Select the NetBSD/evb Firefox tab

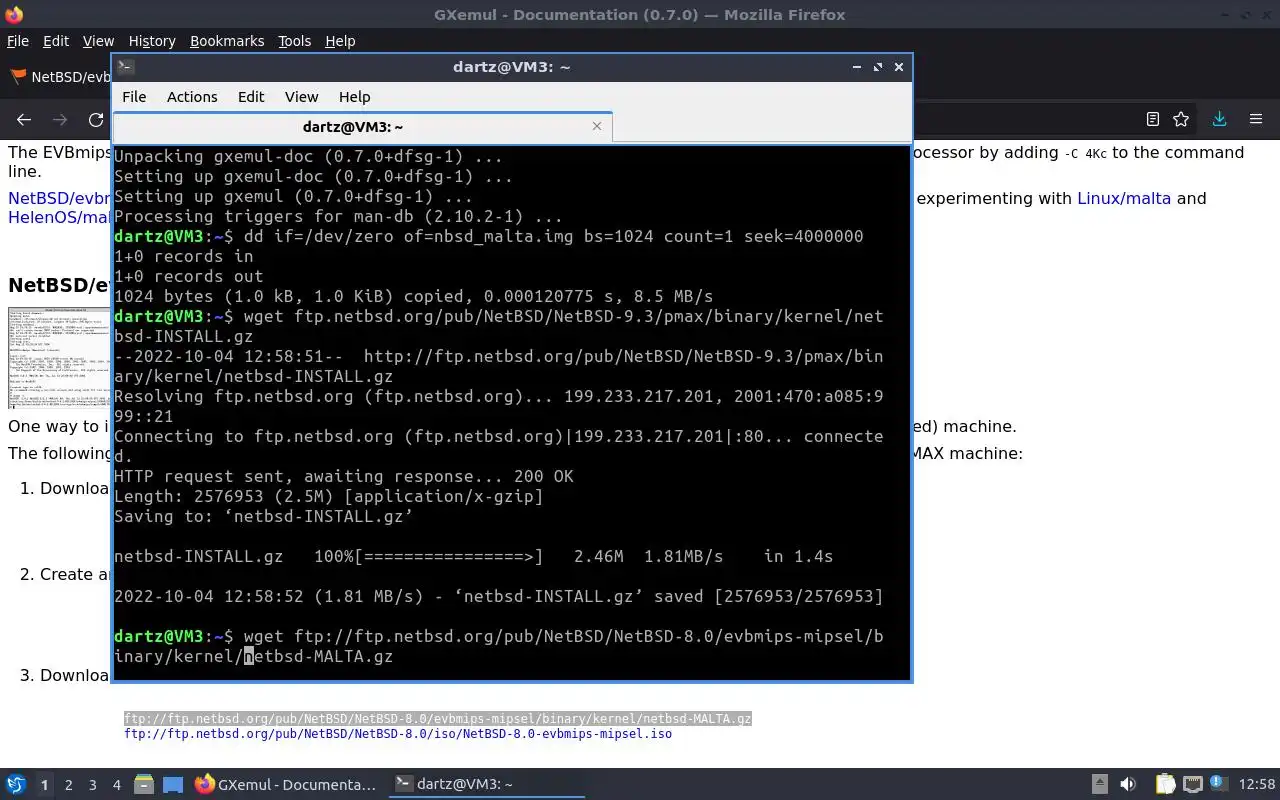click(60, 77)
